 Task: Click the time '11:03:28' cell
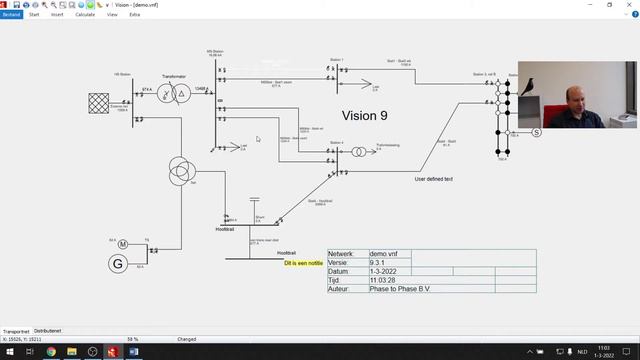(x=431, y=280)
